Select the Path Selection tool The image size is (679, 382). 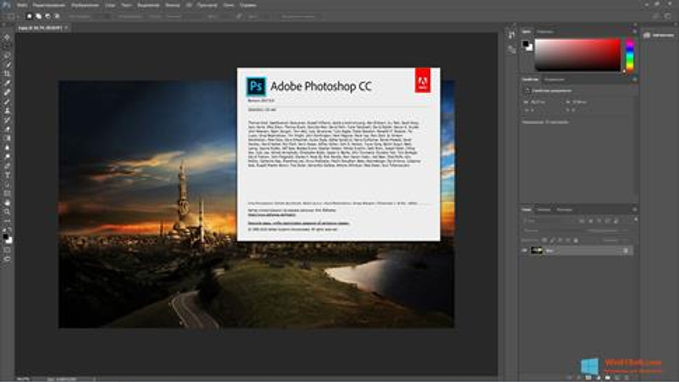(x=7, y=184)
